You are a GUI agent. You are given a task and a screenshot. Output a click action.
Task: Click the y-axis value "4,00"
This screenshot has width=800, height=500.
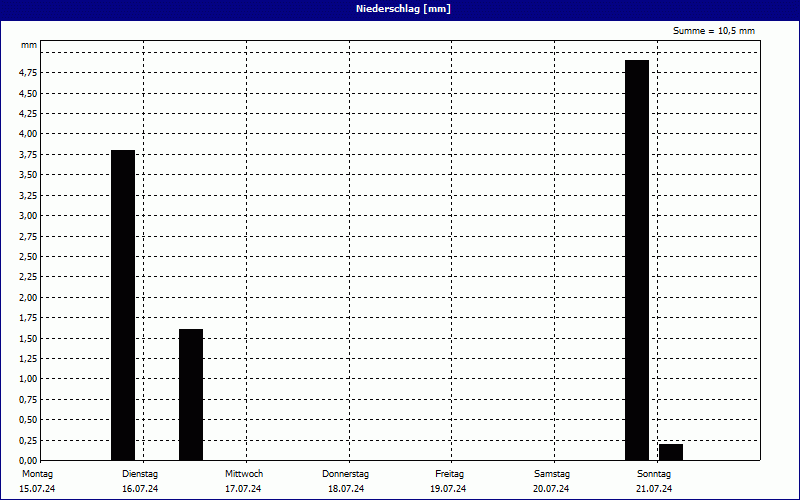[x=28, y=134]
